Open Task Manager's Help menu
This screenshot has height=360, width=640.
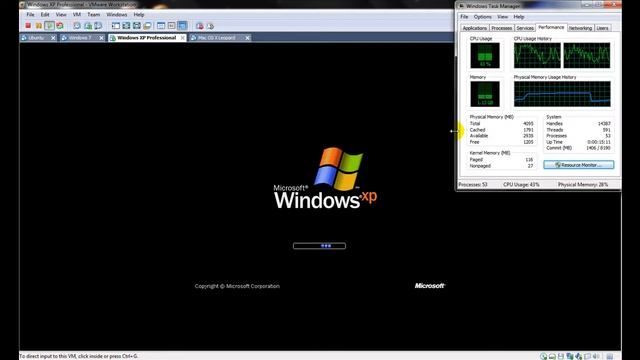[x=519, y=17]
